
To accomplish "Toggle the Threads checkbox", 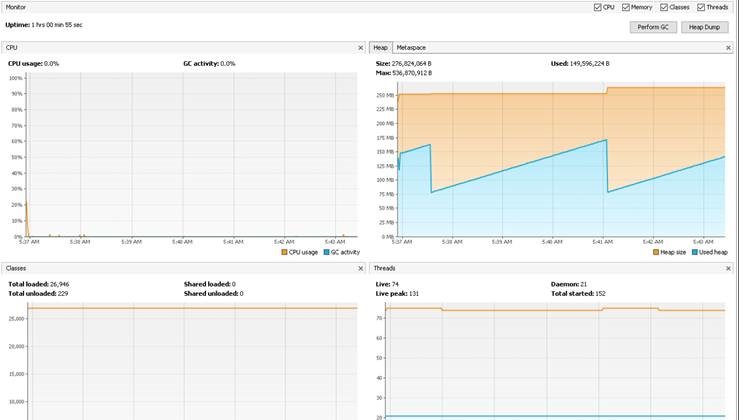I will click(x=701, y=7).
